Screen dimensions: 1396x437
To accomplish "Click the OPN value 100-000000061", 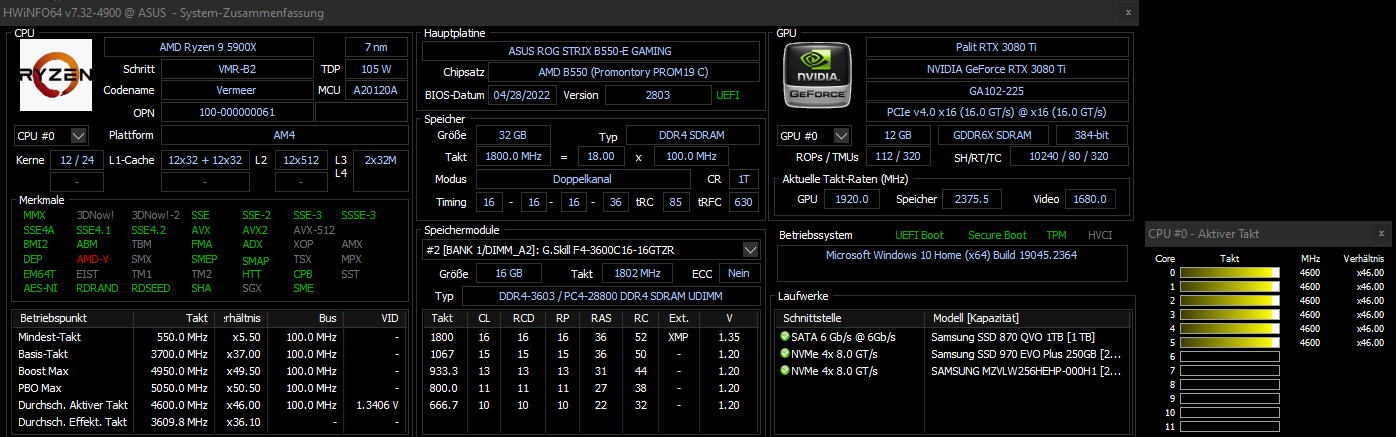I will coord(236,112).
